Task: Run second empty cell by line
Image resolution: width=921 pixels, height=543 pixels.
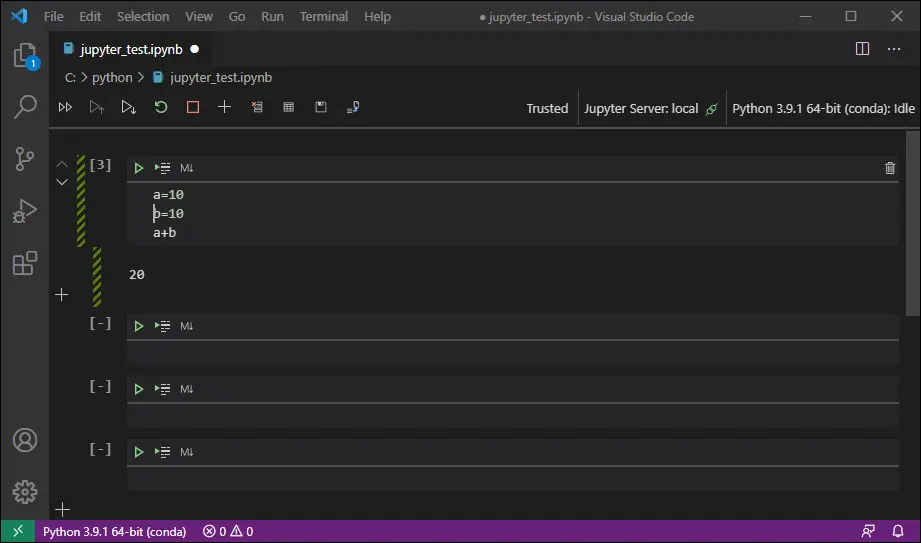Action: point(163,389)
